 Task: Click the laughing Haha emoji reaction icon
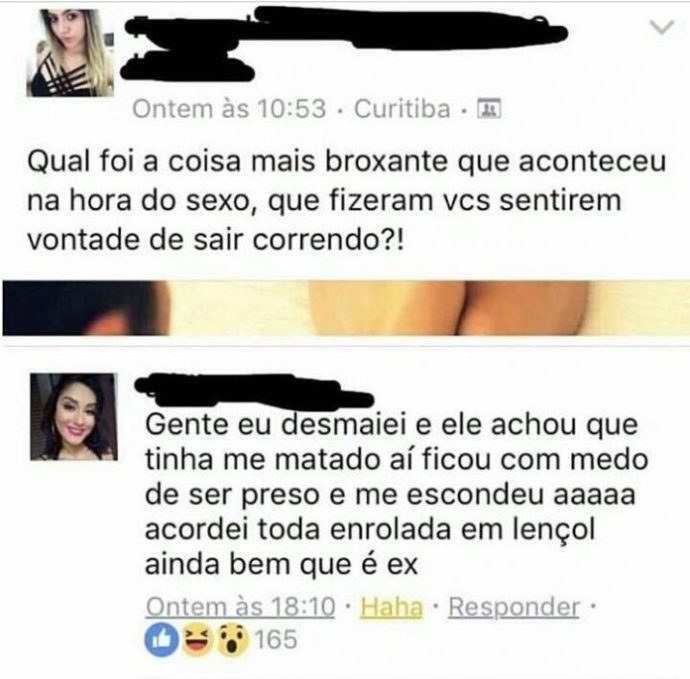pyautogui.click(x=198, y=639)
